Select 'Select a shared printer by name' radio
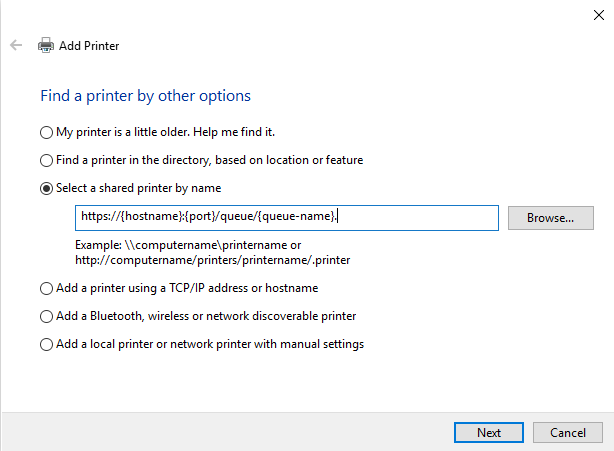614x451 pixels. 46,188
